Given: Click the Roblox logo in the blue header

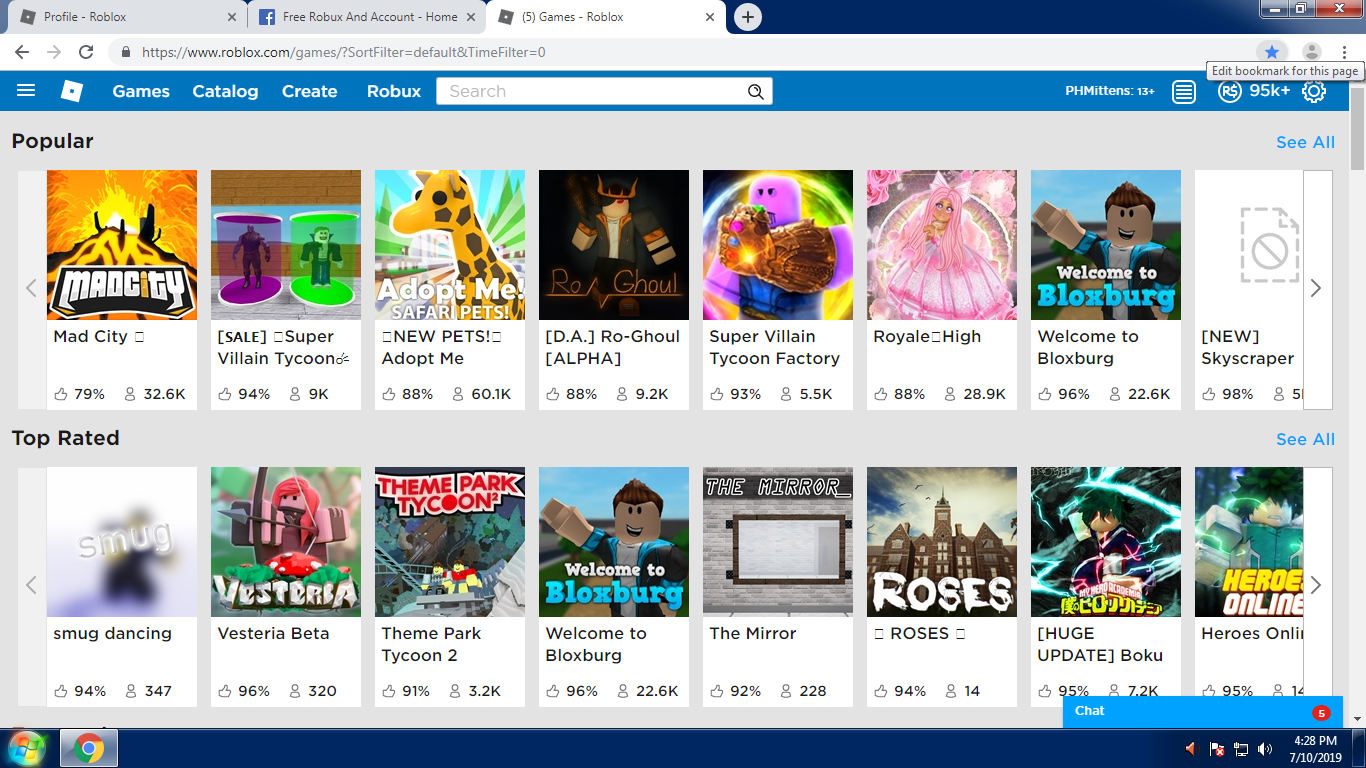Looking at the screenshot, I should click(72, 91).
